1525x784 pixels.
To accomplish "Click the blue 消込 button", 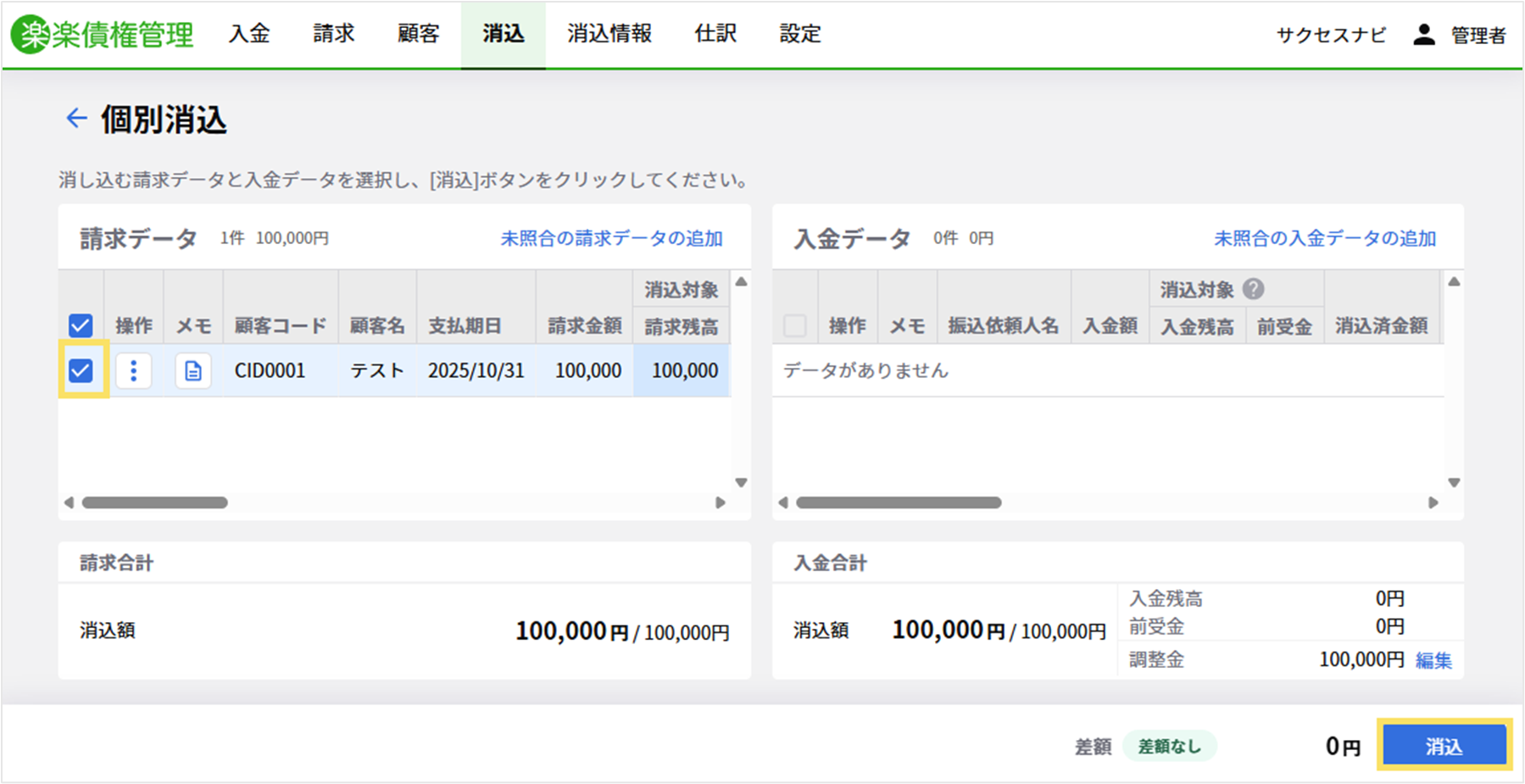I will coord(1444,746).
